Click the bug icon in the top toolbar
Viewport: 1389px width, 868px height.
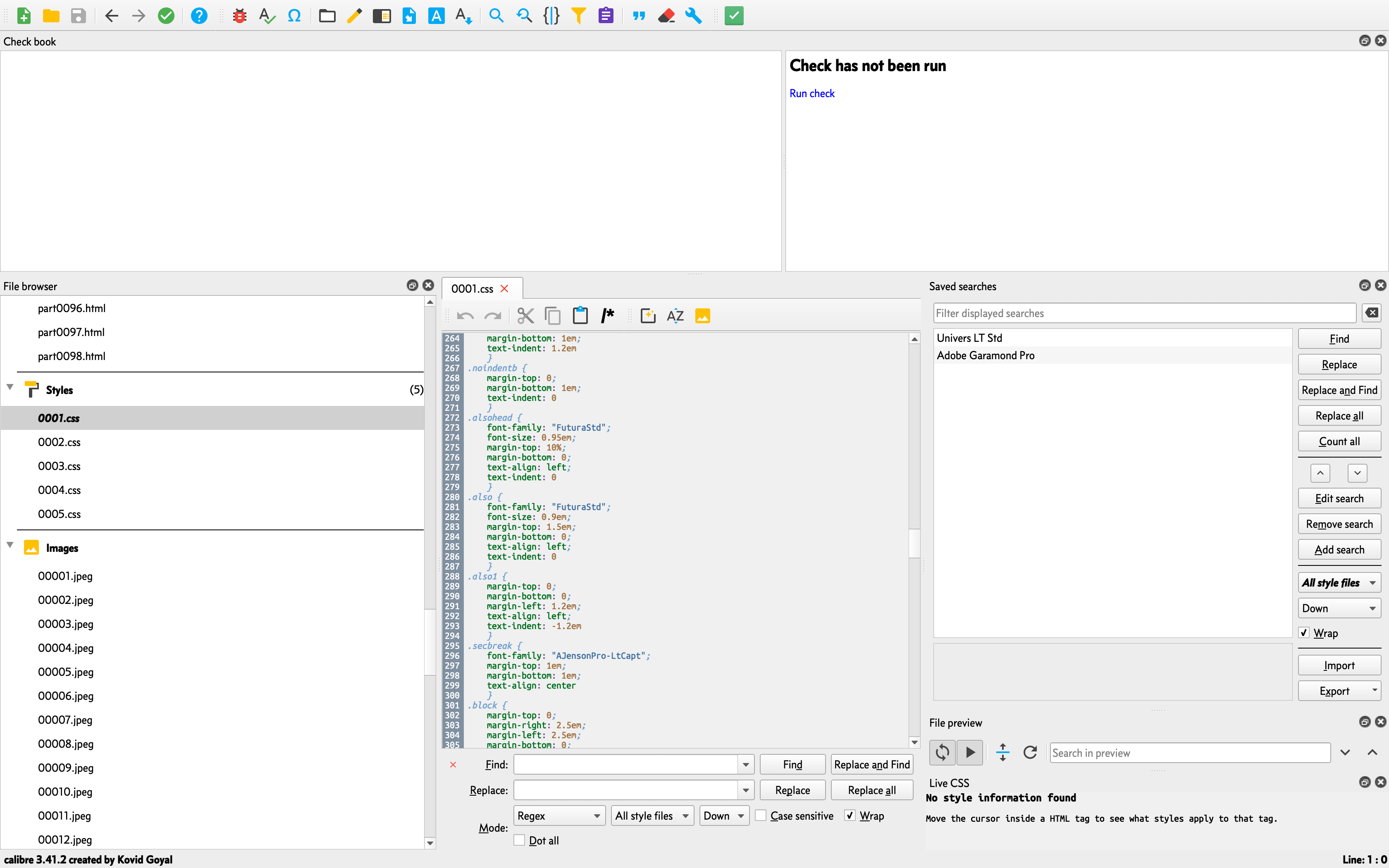coord(239,16)
